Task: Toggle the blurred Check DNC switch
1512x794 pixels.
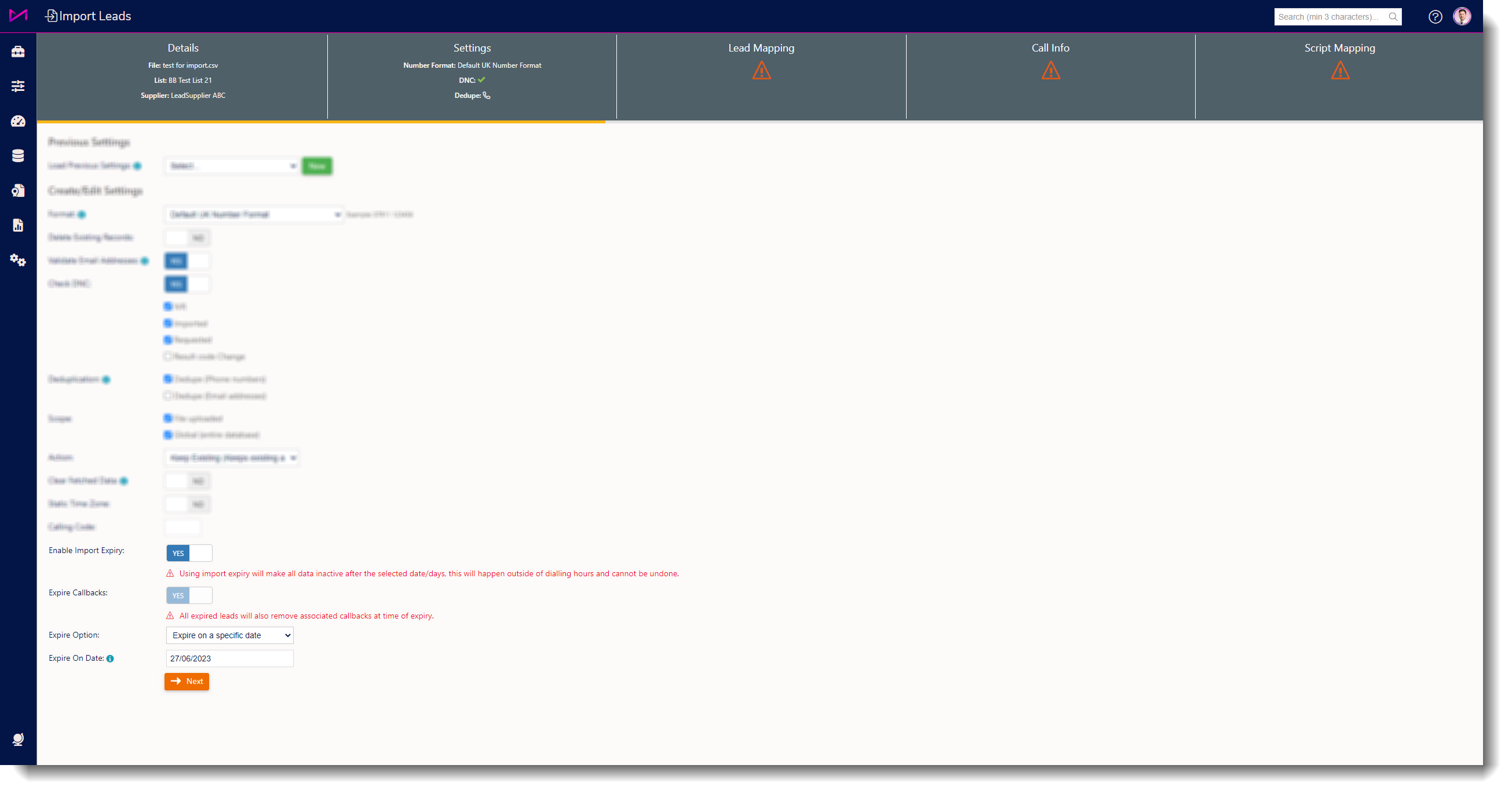Action: click(x=187, y=284)
